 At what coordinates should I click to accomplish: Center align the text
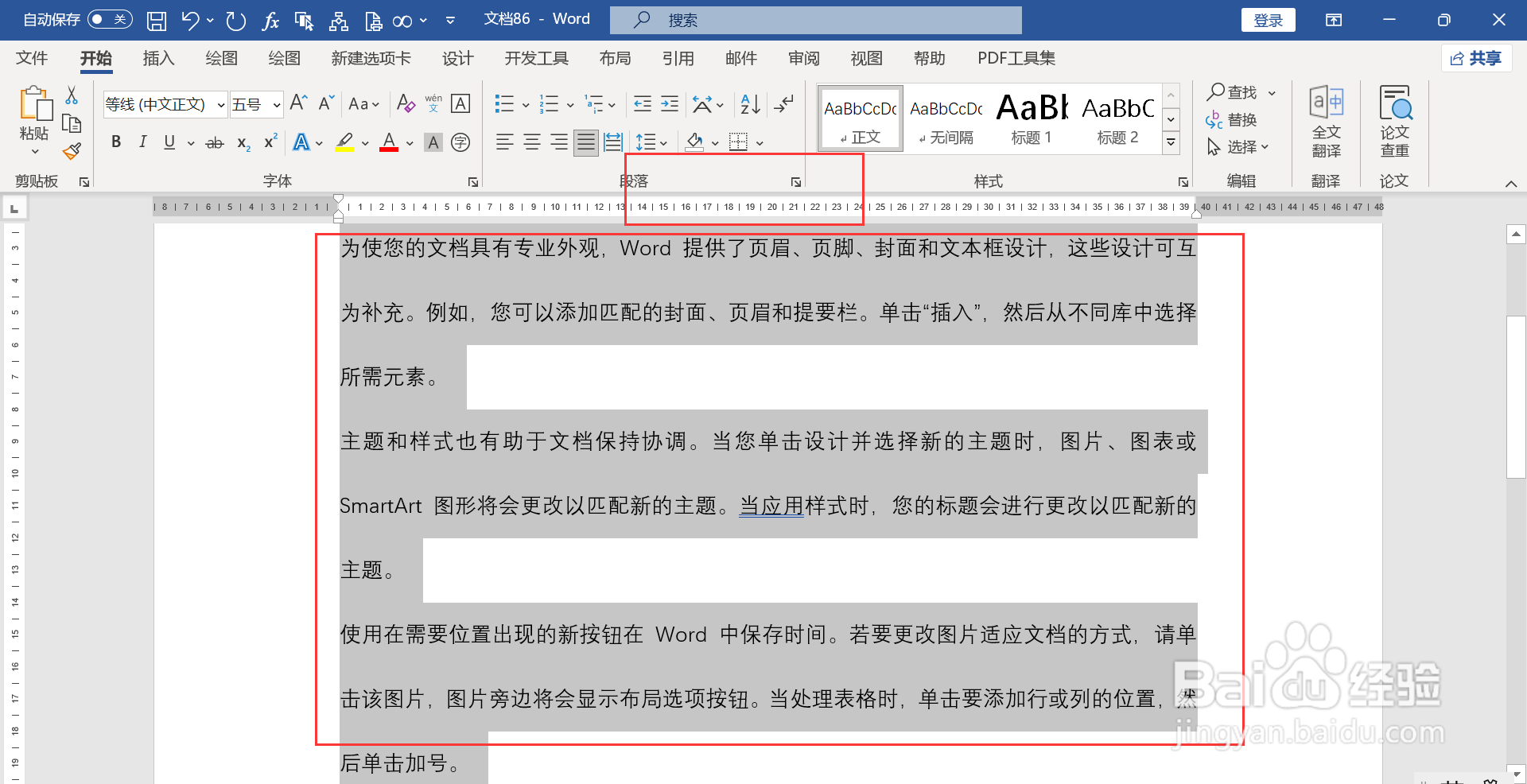[x=532, y=142]
